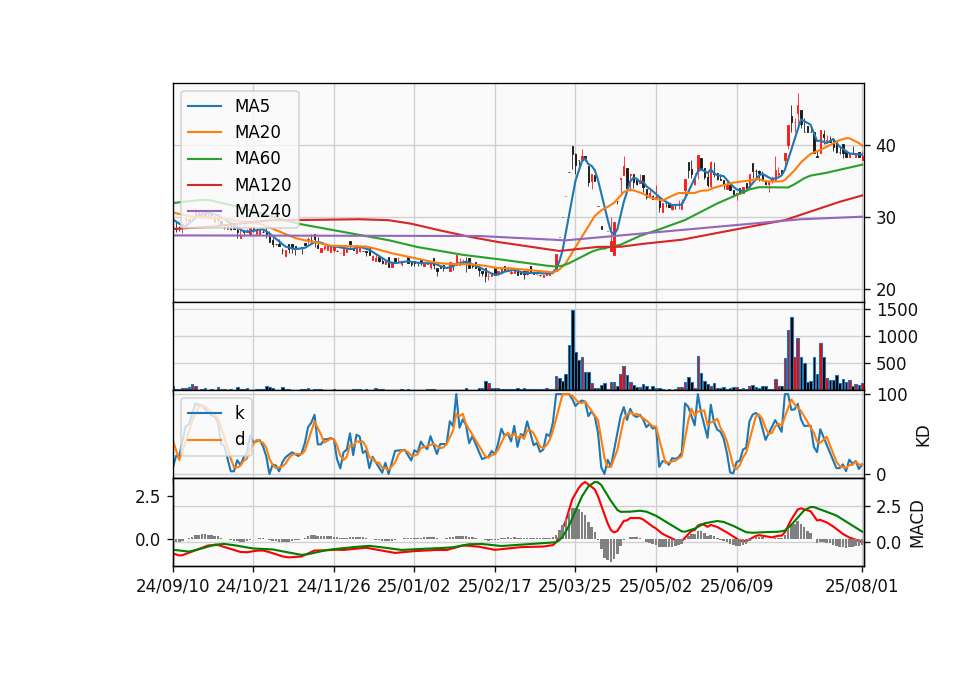
Task: Click the MACD left axis label 0.0
Action: coord(147,540)
